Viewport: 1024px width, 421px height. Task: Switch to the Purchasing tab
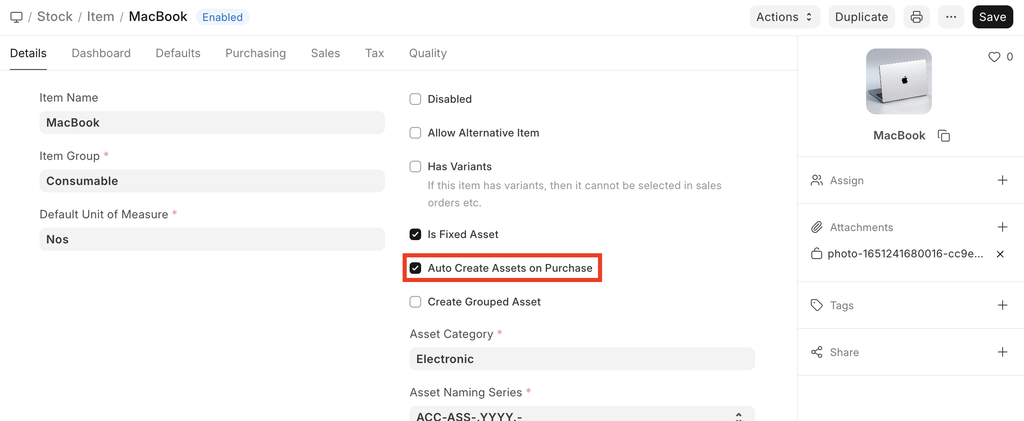[255, 53]
